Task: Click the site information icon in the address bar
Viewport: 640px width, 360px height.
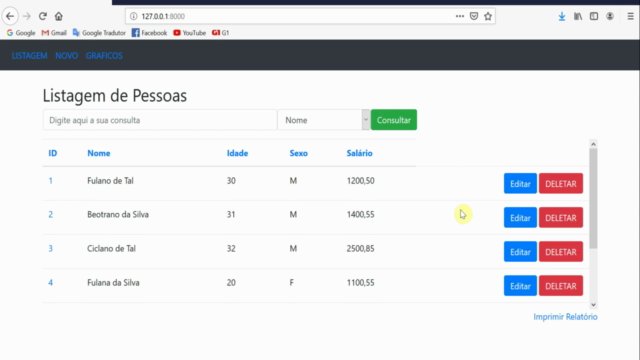Action: (x=133, y=16)
